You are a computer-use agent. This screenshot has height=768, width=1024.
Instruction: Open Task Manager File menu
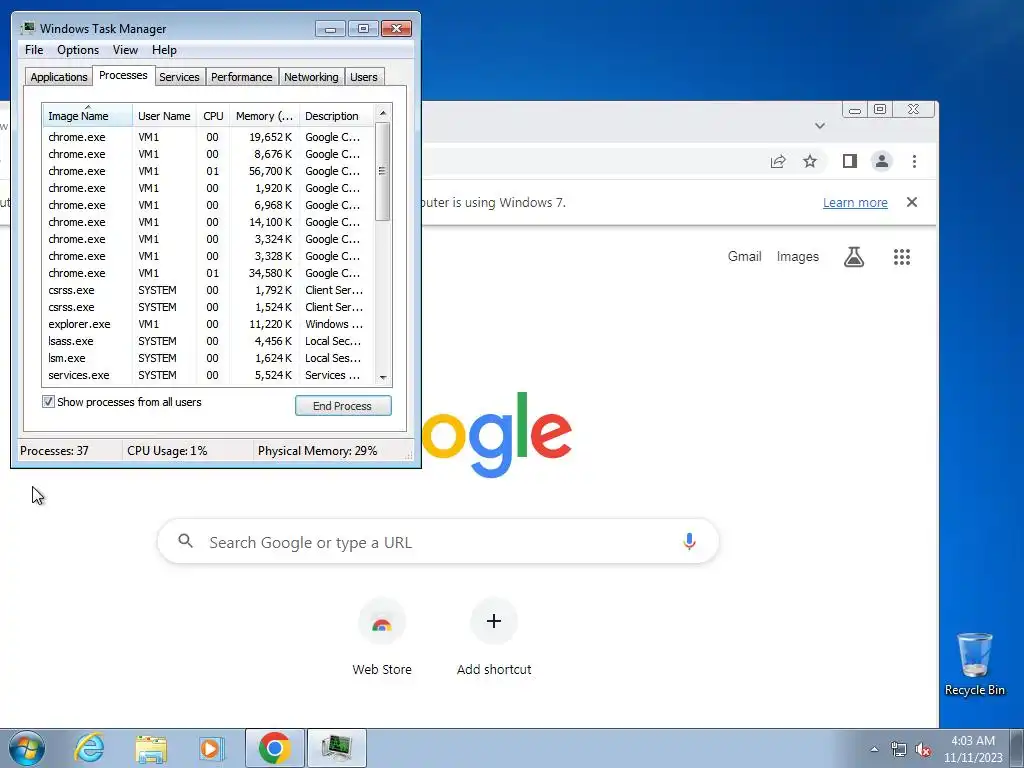coord(34,50)
